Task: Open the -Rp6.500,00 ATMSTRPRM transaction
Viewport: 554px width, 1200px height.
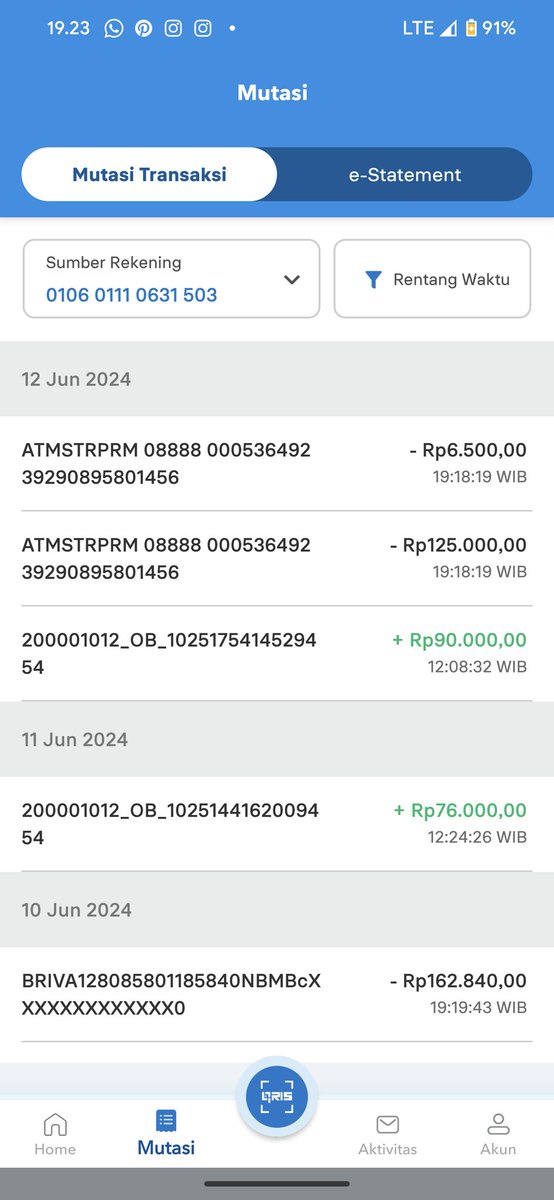Action: (x=277, y=463)
